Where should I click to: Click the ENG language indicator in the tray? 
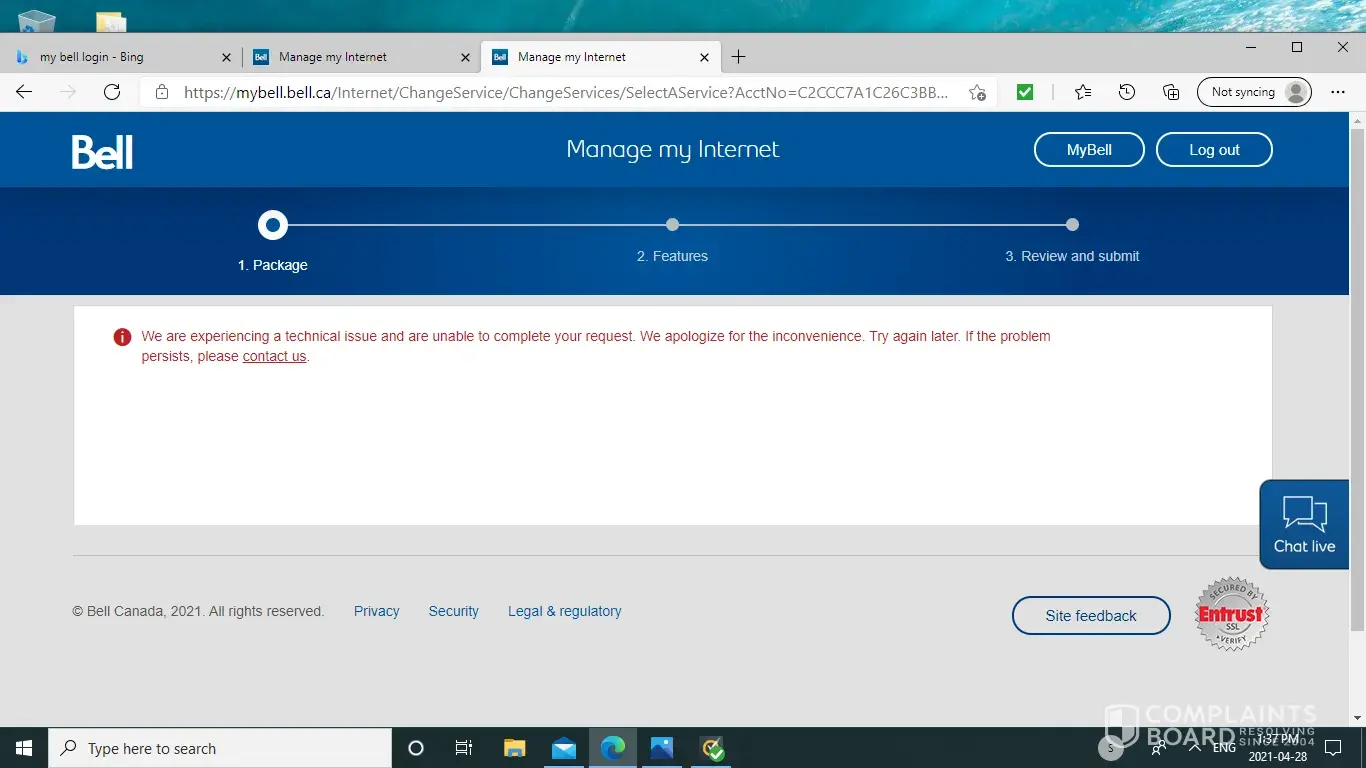pyautogui.click(x=1224, y=748)
